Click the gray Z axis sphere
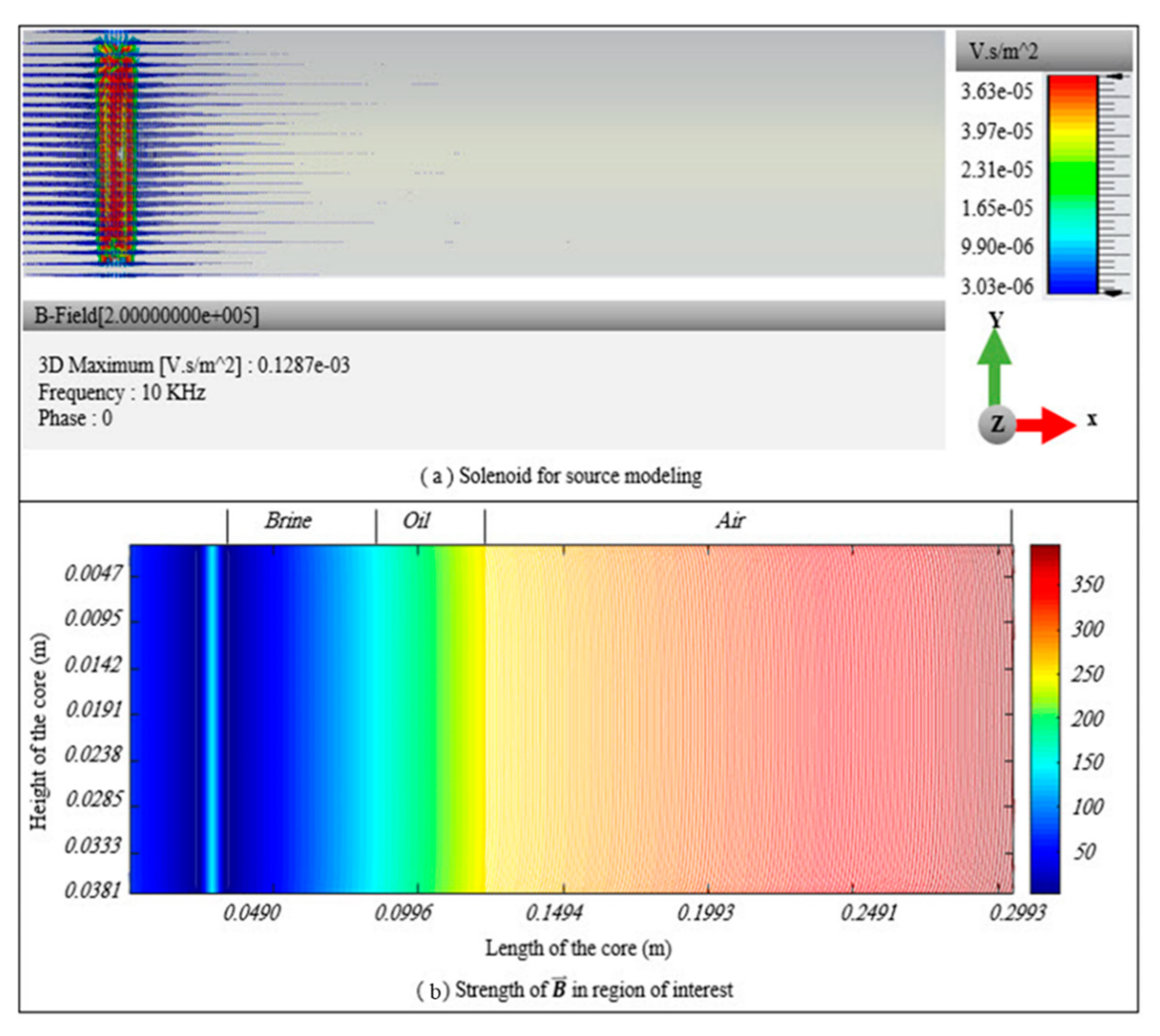Screen dimensions: 1160x1036 click(x=996, y=425)
